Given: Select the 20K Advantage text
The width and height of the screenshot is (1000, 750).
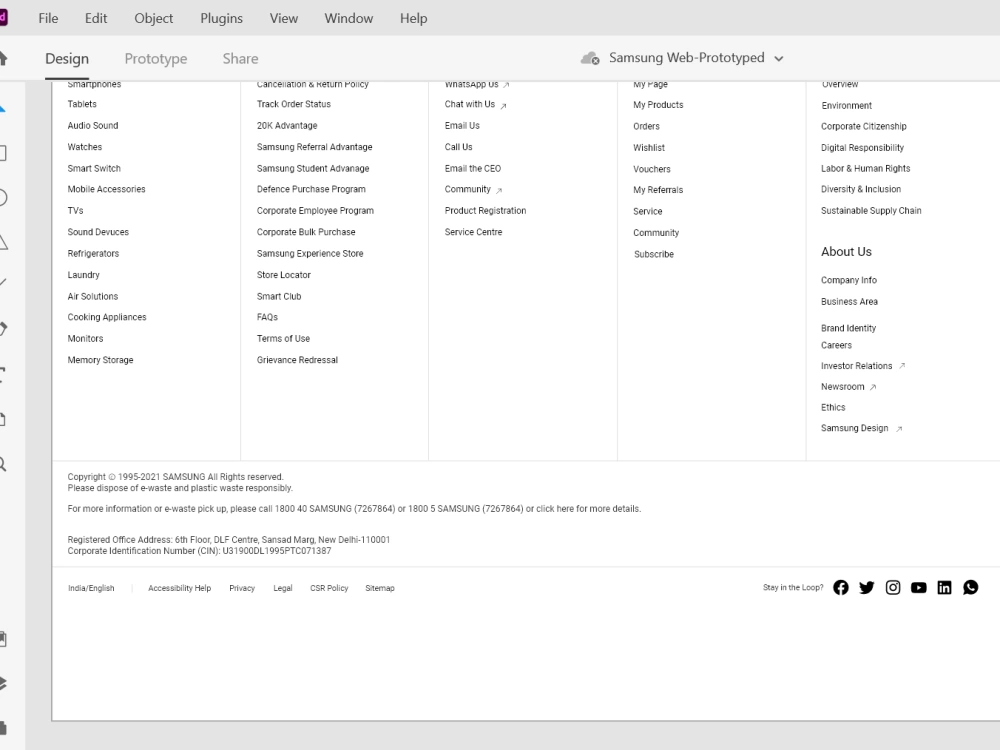Looking at the screenshot, I should [287, 126].
